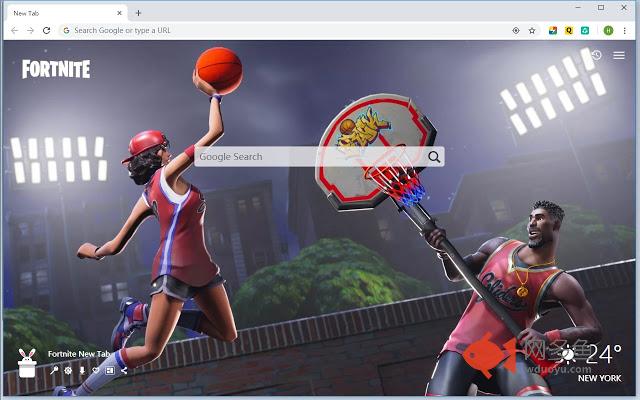The image size is (640, 400).
Task: Open Chrome's three-dot menu
Action: click(x=624, y=31)
